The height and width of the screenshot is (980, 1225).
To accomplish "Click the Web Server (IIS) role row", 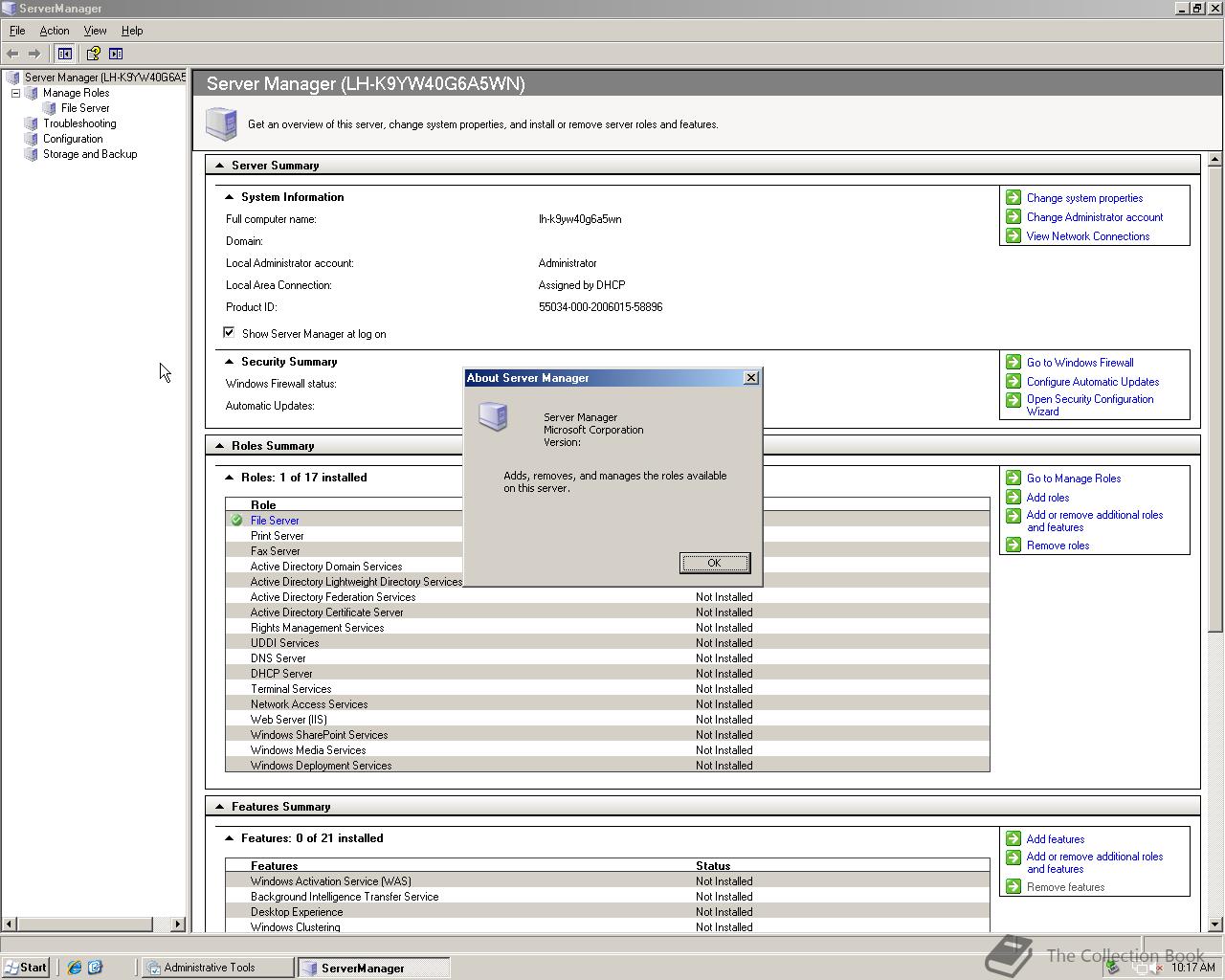I will (608, 720).
